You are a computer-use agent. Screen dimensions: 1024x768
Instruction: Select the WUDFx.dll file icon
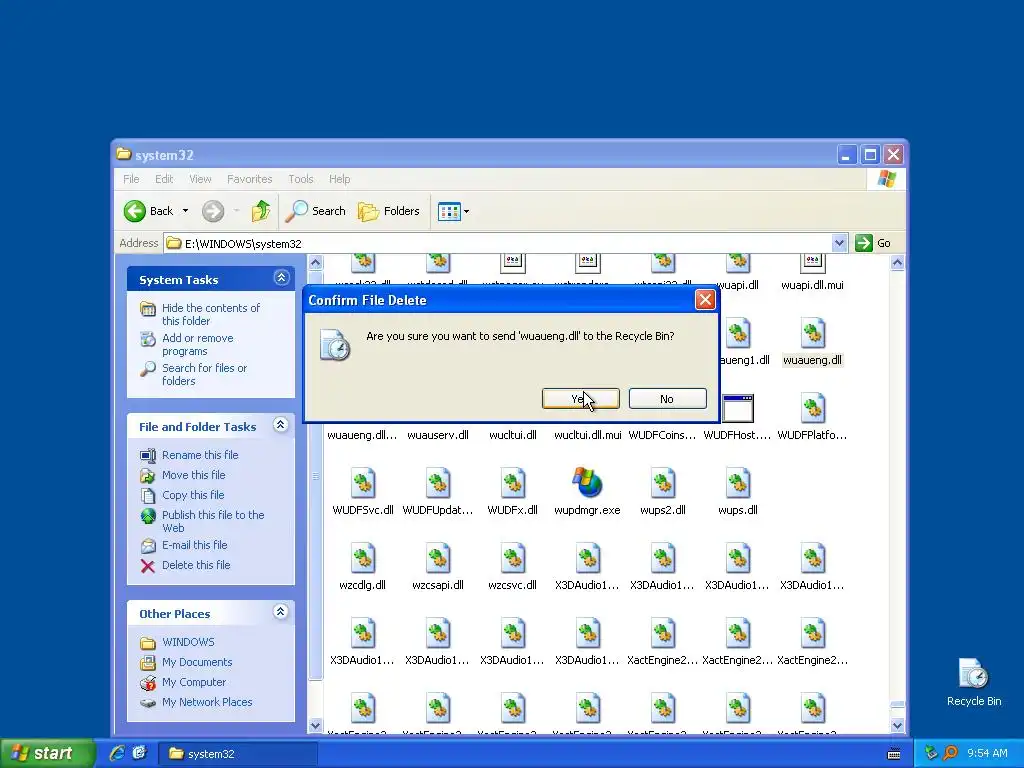pyautogui.click(x=513, y=483)
